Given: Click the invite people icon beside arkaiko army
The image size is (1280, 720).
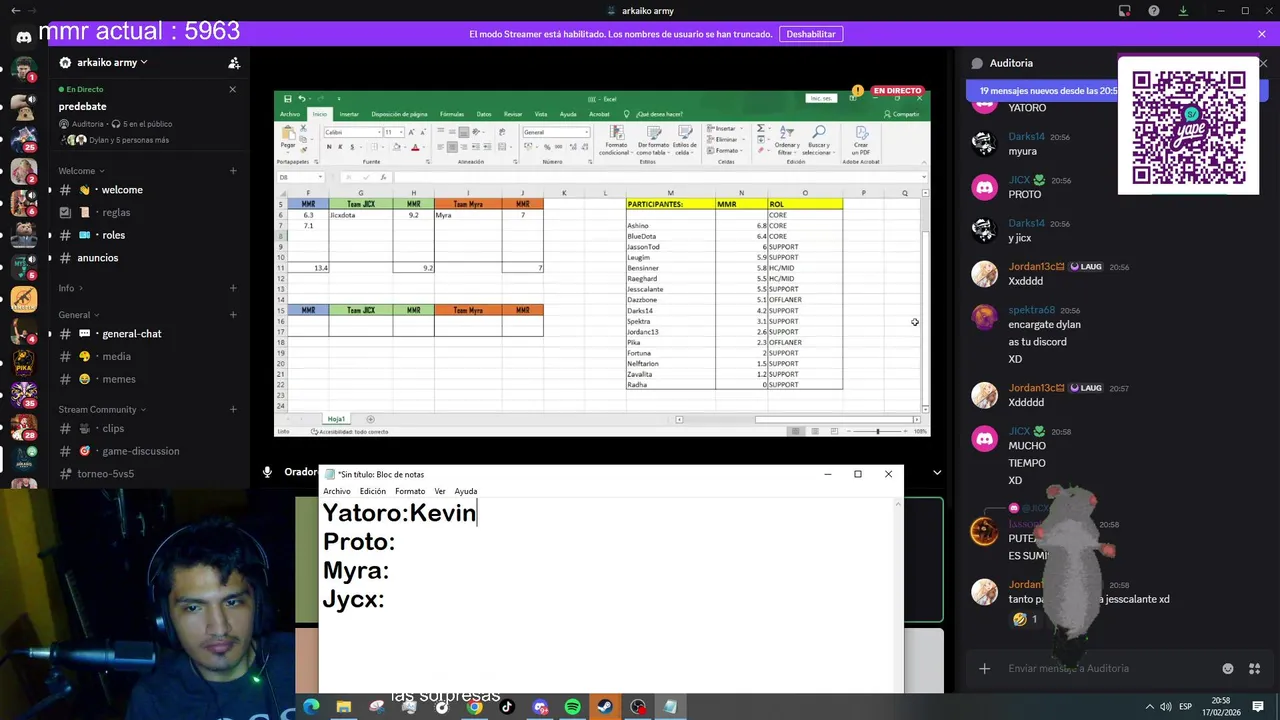Looking at the screenshot, I should point(234,62).
